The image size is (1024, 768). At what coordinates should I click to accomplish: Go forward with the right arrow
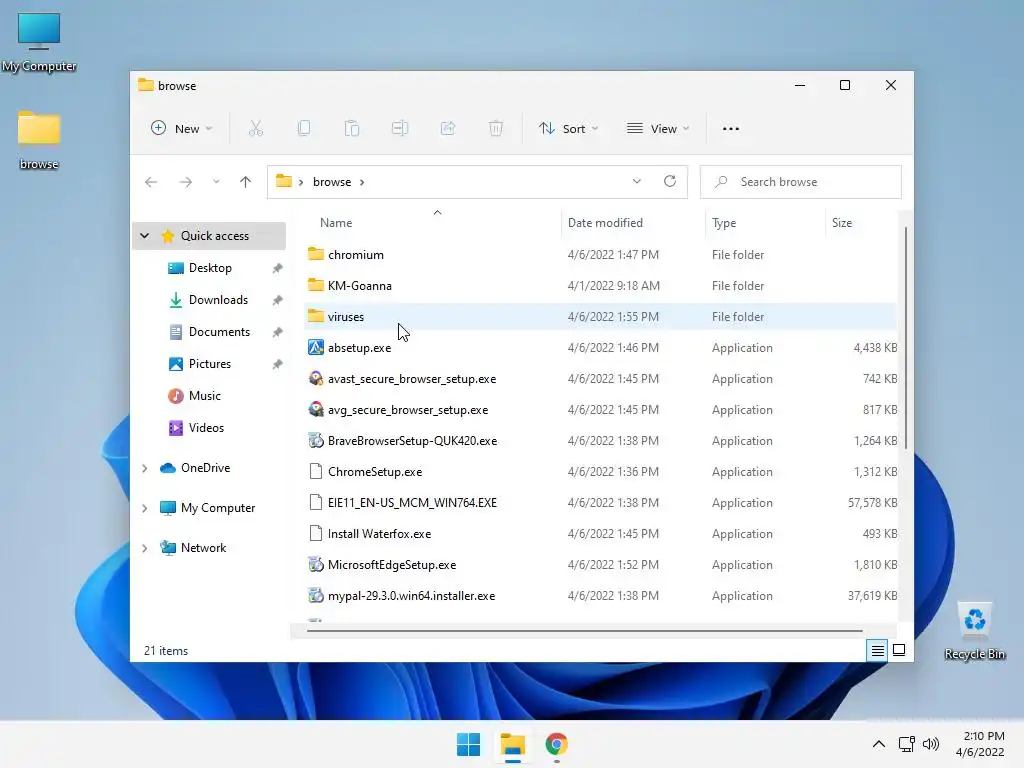click(186, 182)
